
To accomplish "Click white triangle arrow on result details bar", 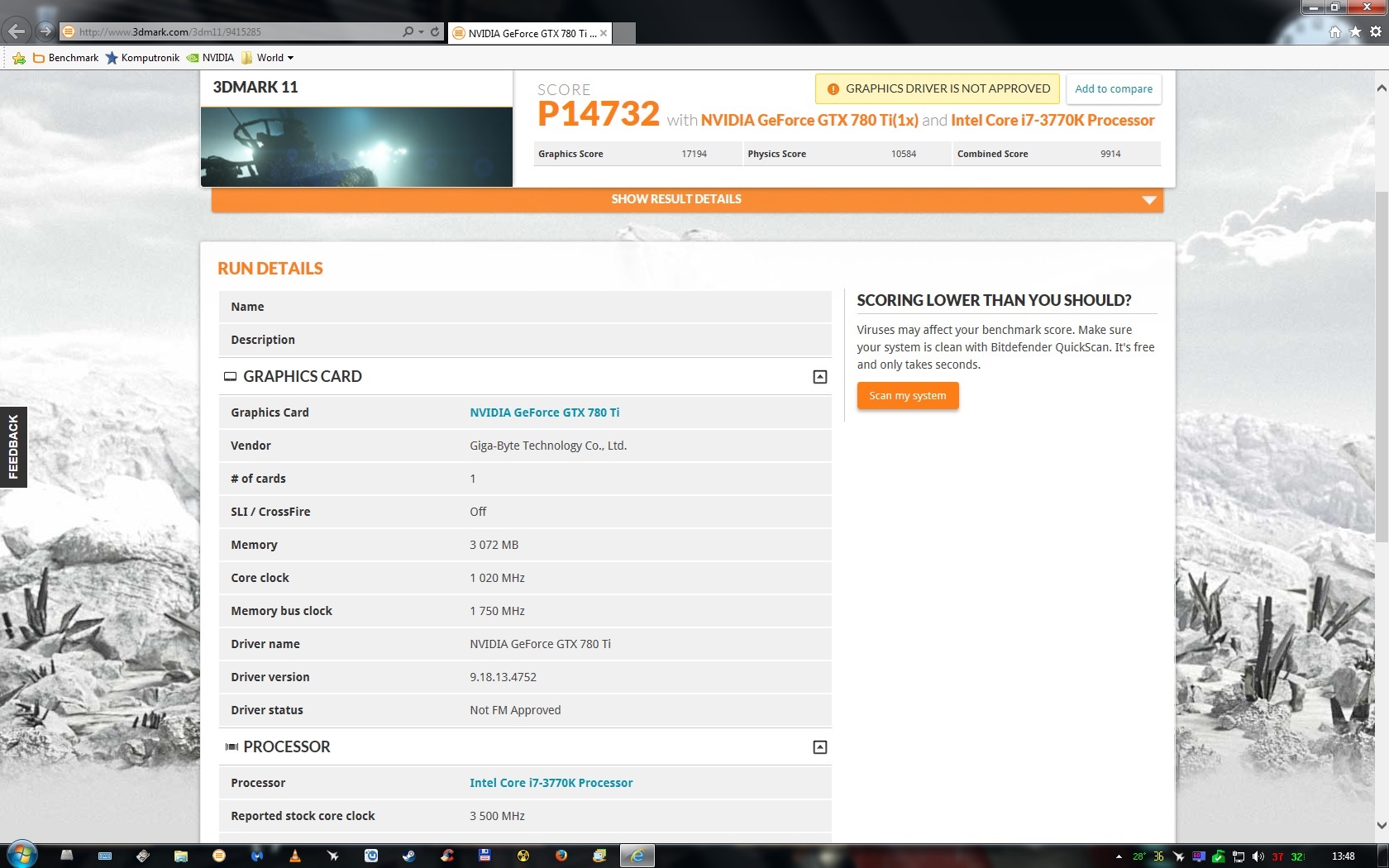I will click(1148, 200).
